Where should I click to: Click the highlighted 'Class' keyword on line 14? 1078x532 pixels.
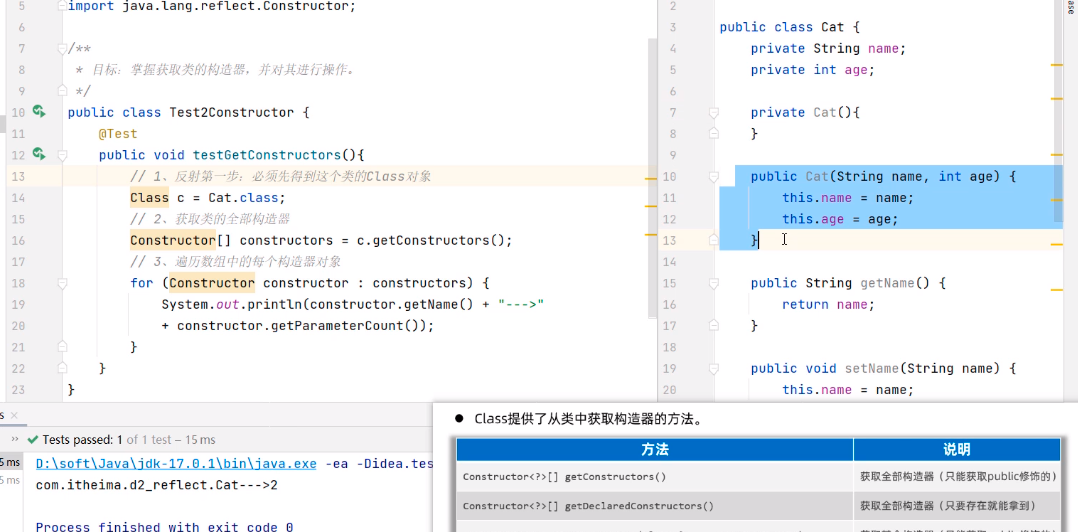click(149, 197)
